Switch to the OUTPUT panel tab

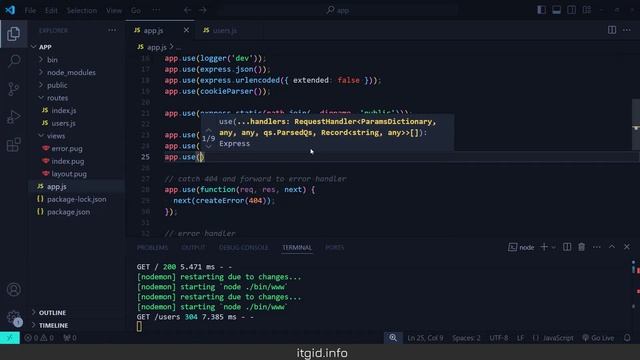click(193, 247)
